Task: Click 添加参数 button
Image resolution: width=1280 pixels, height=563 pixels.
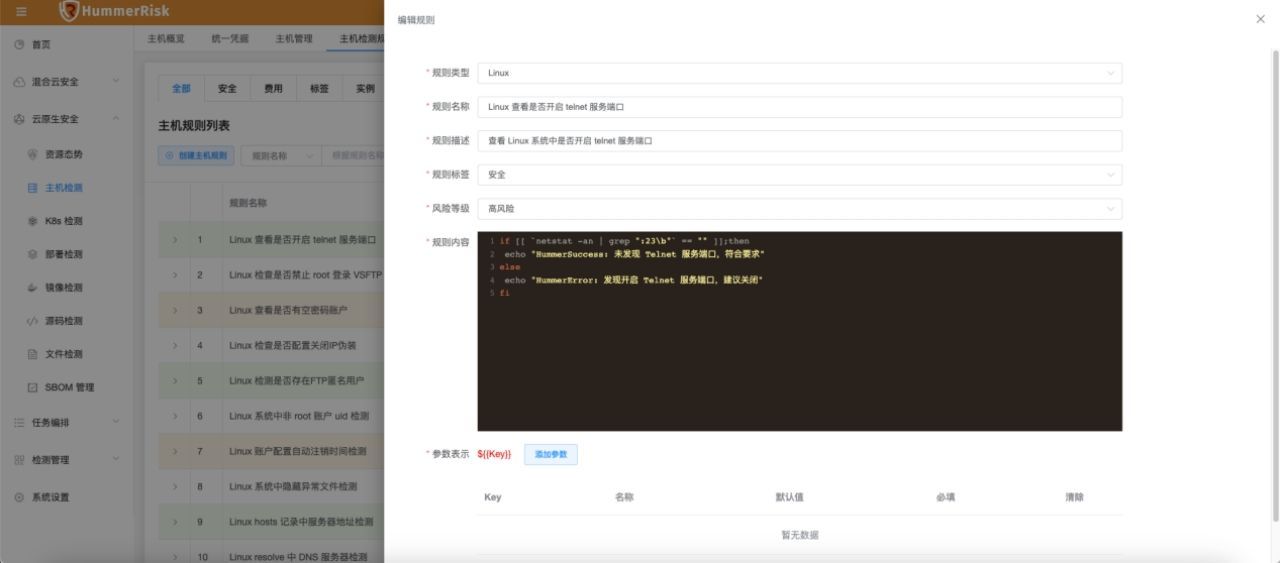Action: coord(550,455)
